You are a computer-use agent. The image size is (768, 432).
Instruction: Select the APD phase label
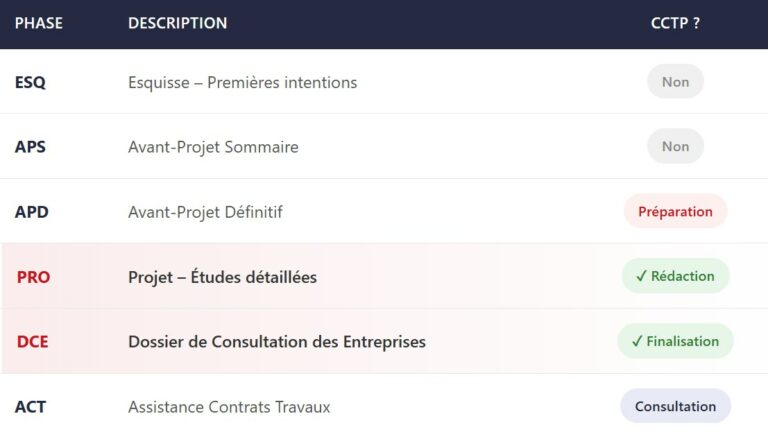point(32,212)
